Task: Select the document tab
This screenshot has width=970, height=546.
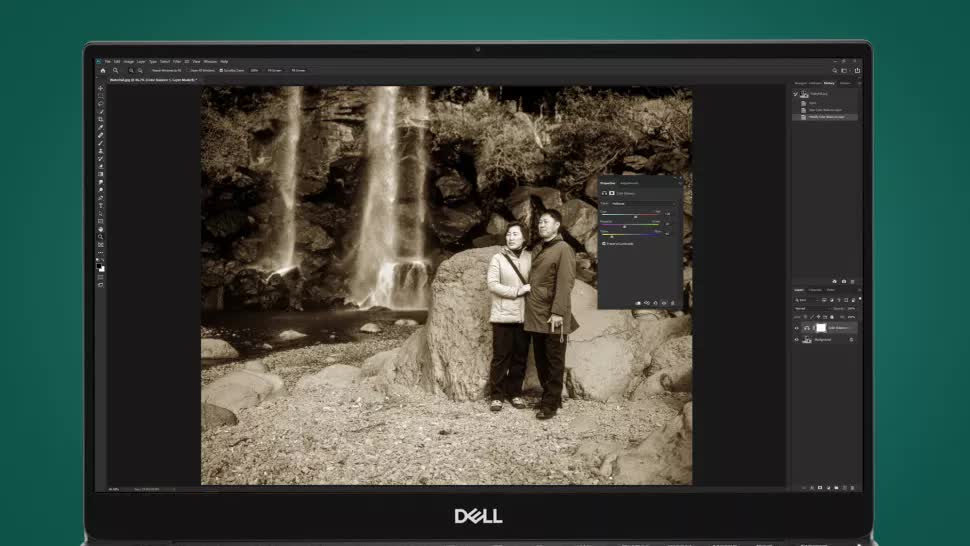Action: (x=153, y=80)
